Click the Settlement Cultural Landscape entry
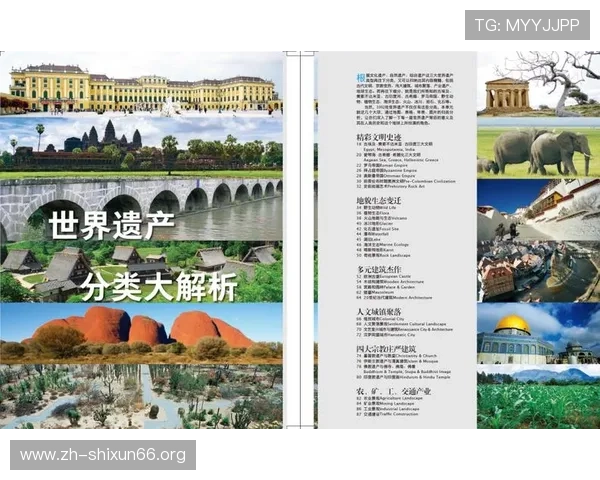The width and height of the screenshot is (600, 480). [x=401, y=324]
